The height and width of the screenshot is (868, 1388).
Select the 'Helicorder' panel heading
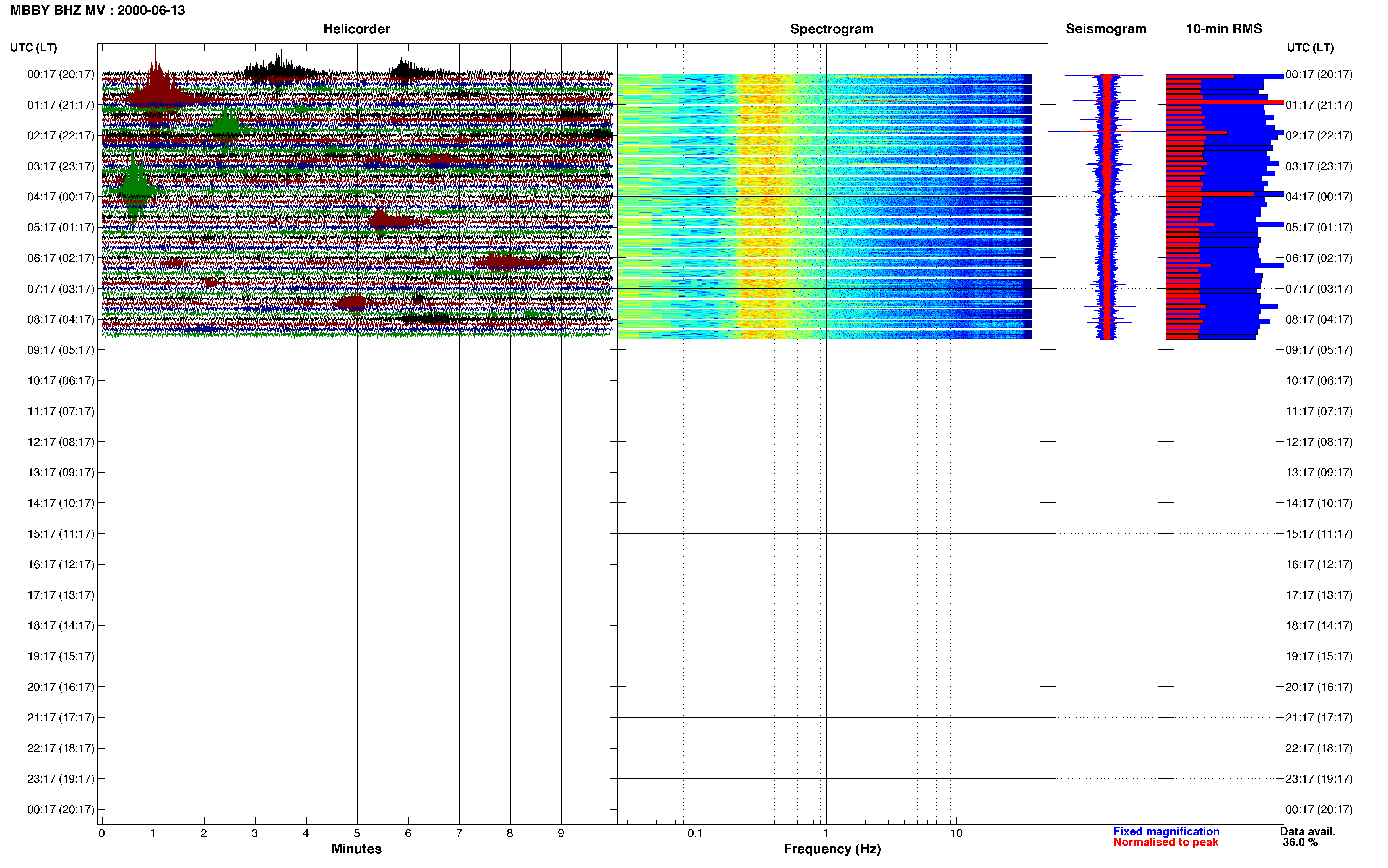point(356,29)
